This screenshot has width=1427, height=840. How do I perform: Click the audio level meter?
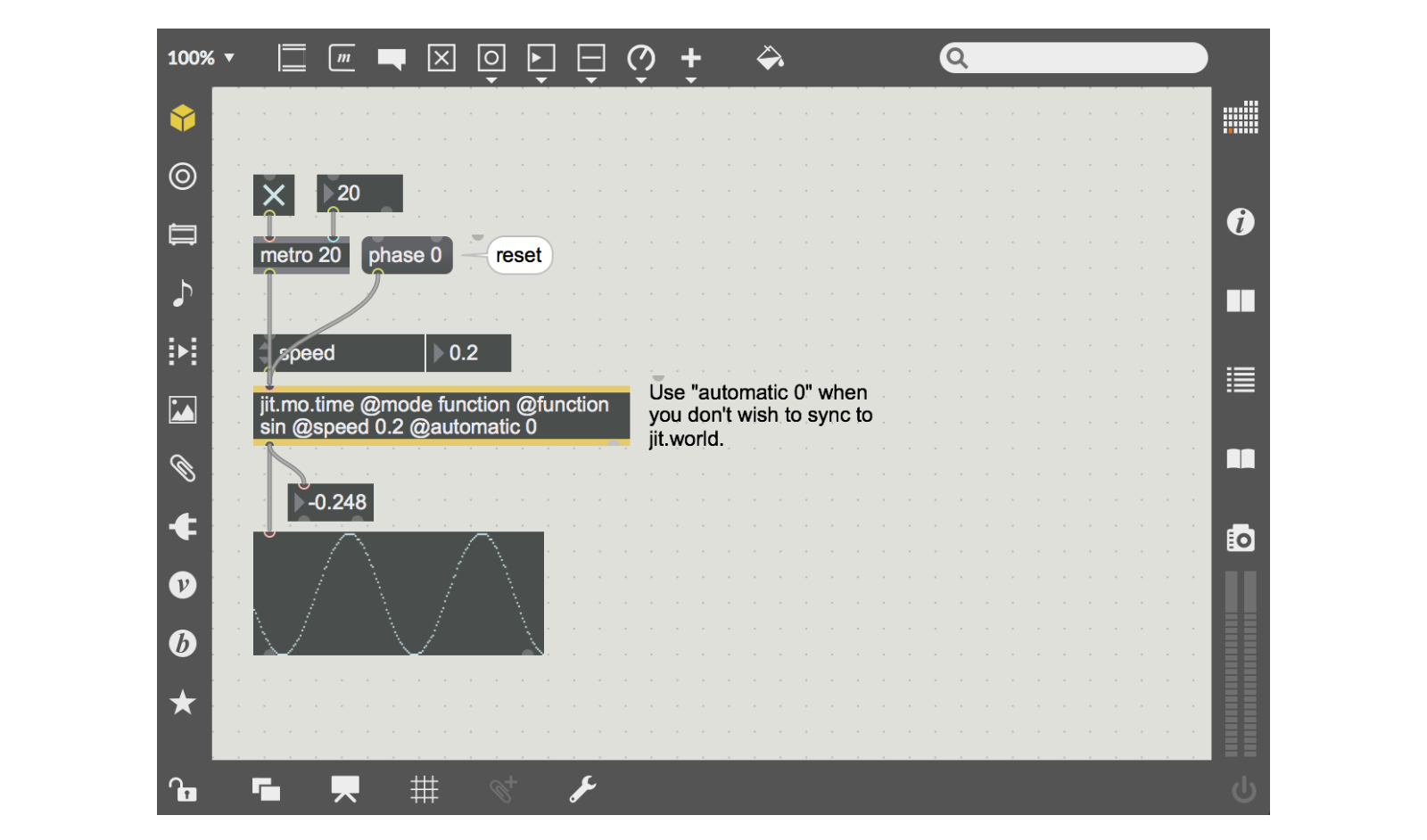1241,663
